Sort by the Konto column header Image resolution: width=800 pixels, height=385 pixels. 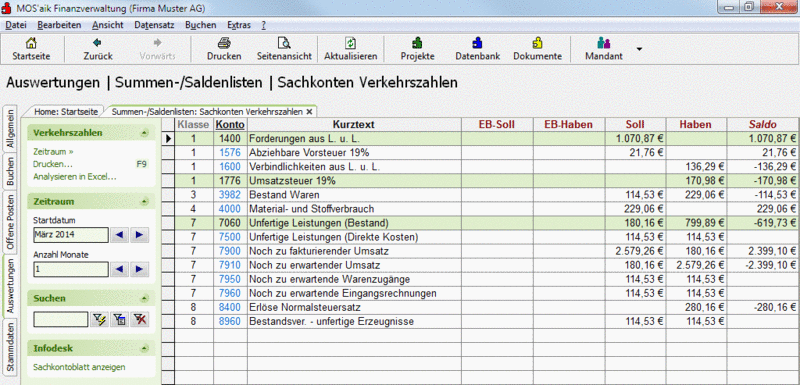(x=230, y=124)
